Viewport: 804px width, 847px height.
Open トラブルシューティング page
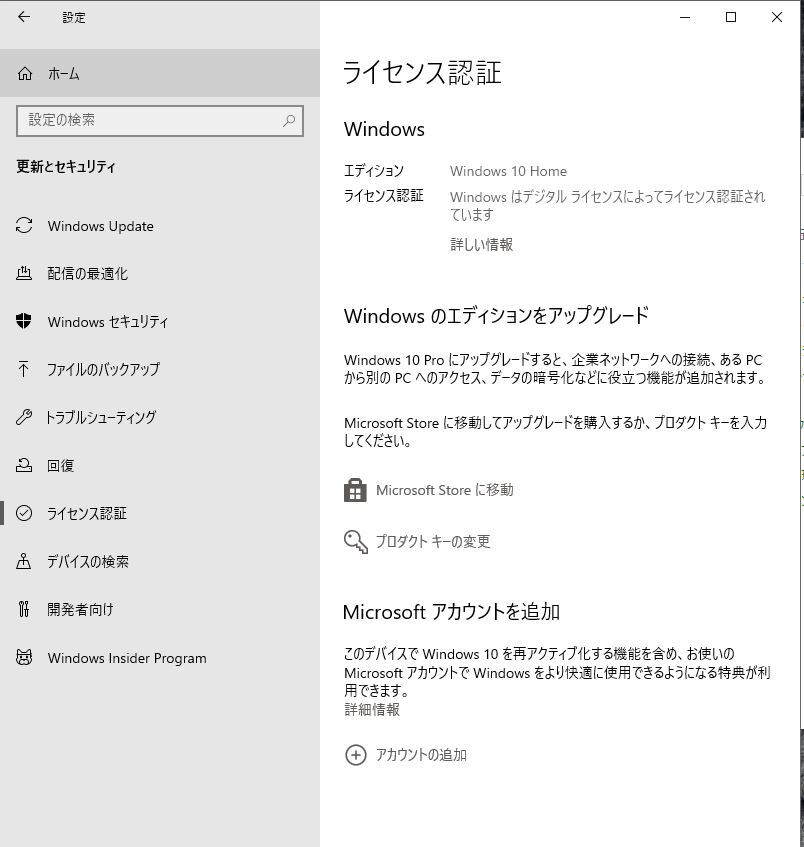pos(101,418)
